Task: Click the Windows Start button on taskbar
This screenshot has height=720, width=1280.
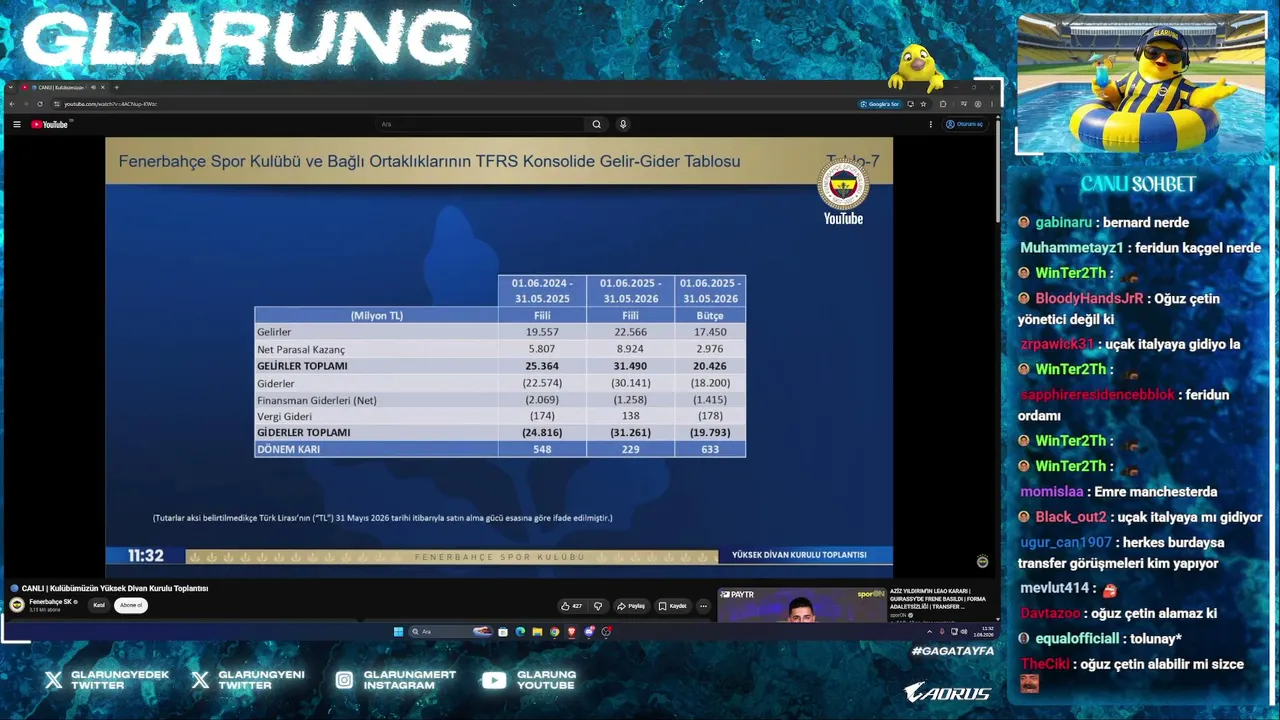Action: [x=398, y=632]
